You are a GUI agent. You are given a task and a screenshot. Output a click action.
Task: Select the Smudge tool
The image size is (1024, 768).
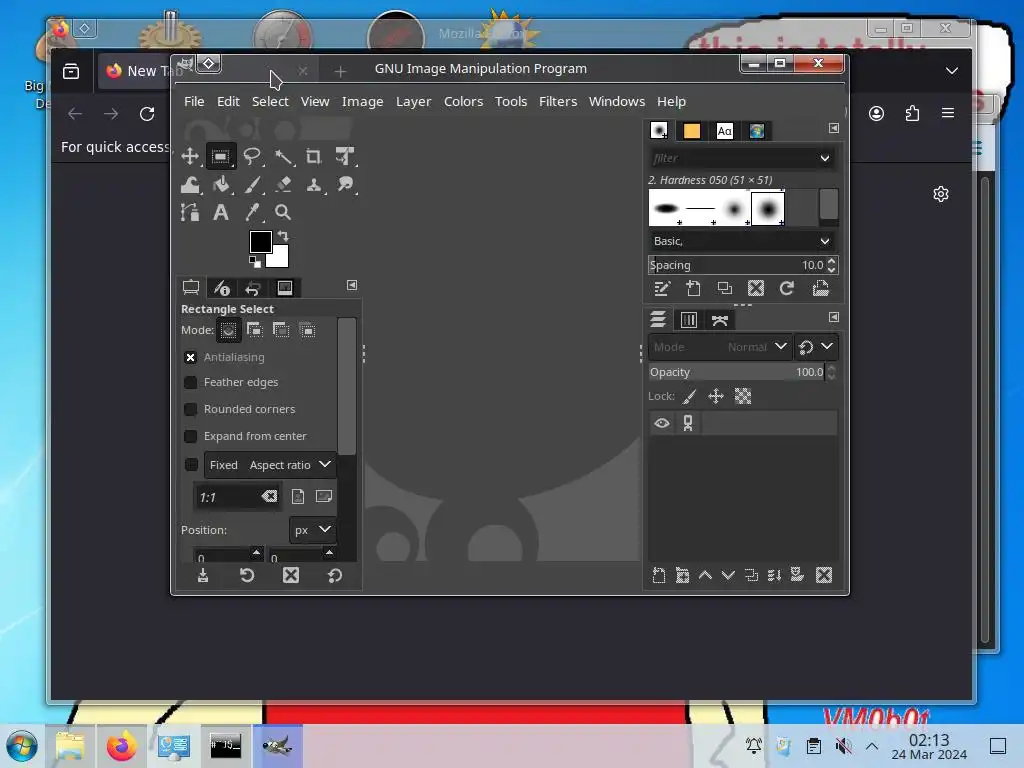pos(345,184)
